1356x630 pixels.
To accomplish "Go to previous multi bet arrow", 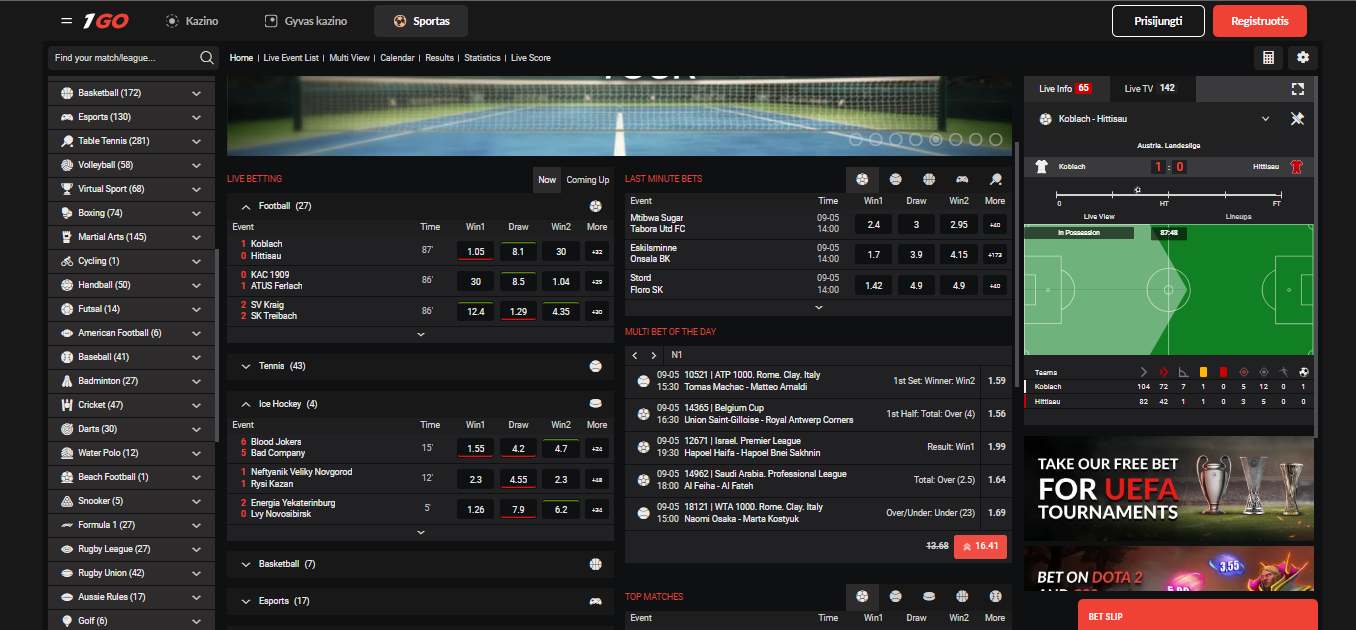I will 636,355.
